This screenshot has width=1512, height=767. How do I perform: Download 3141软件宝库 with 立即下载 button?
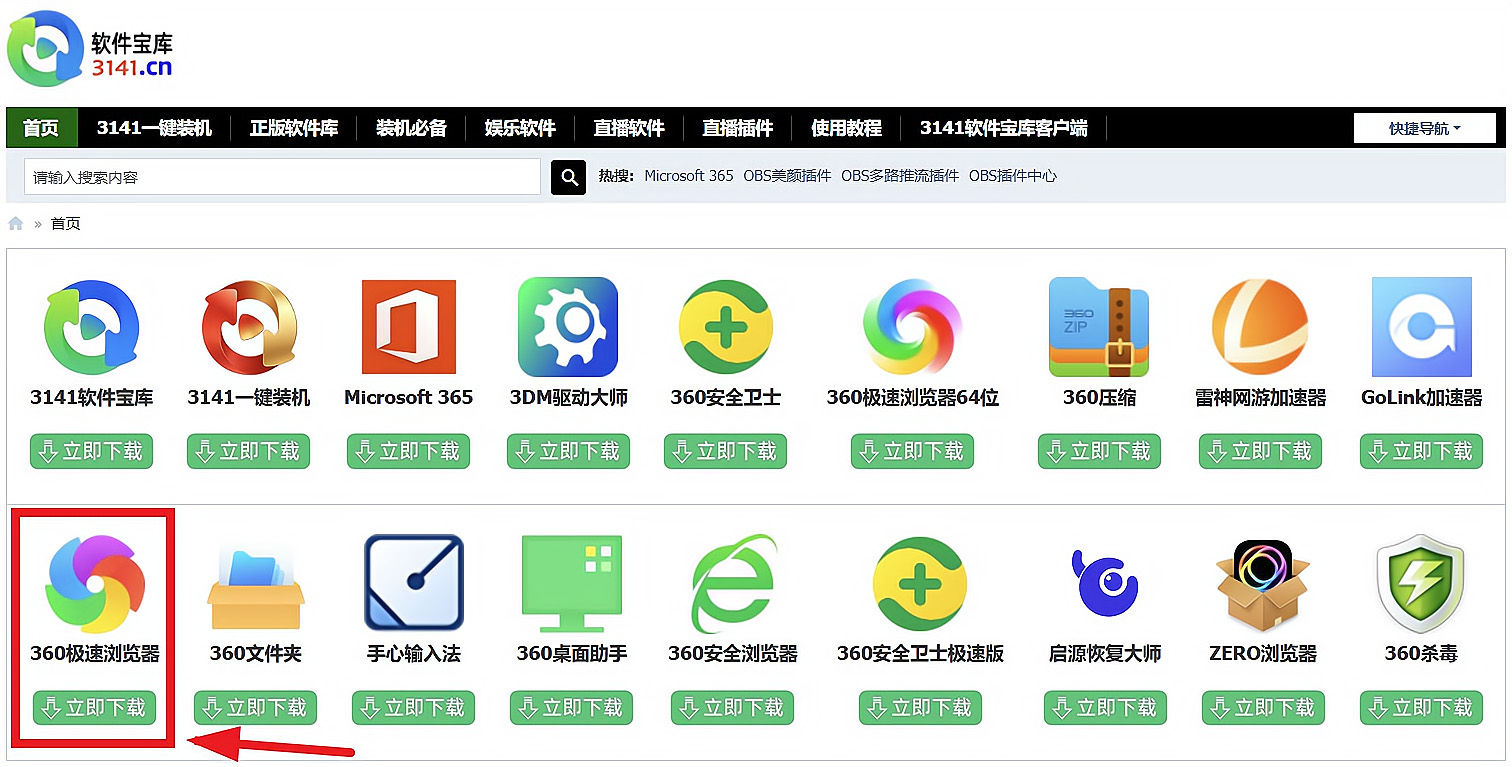[91, 452]
